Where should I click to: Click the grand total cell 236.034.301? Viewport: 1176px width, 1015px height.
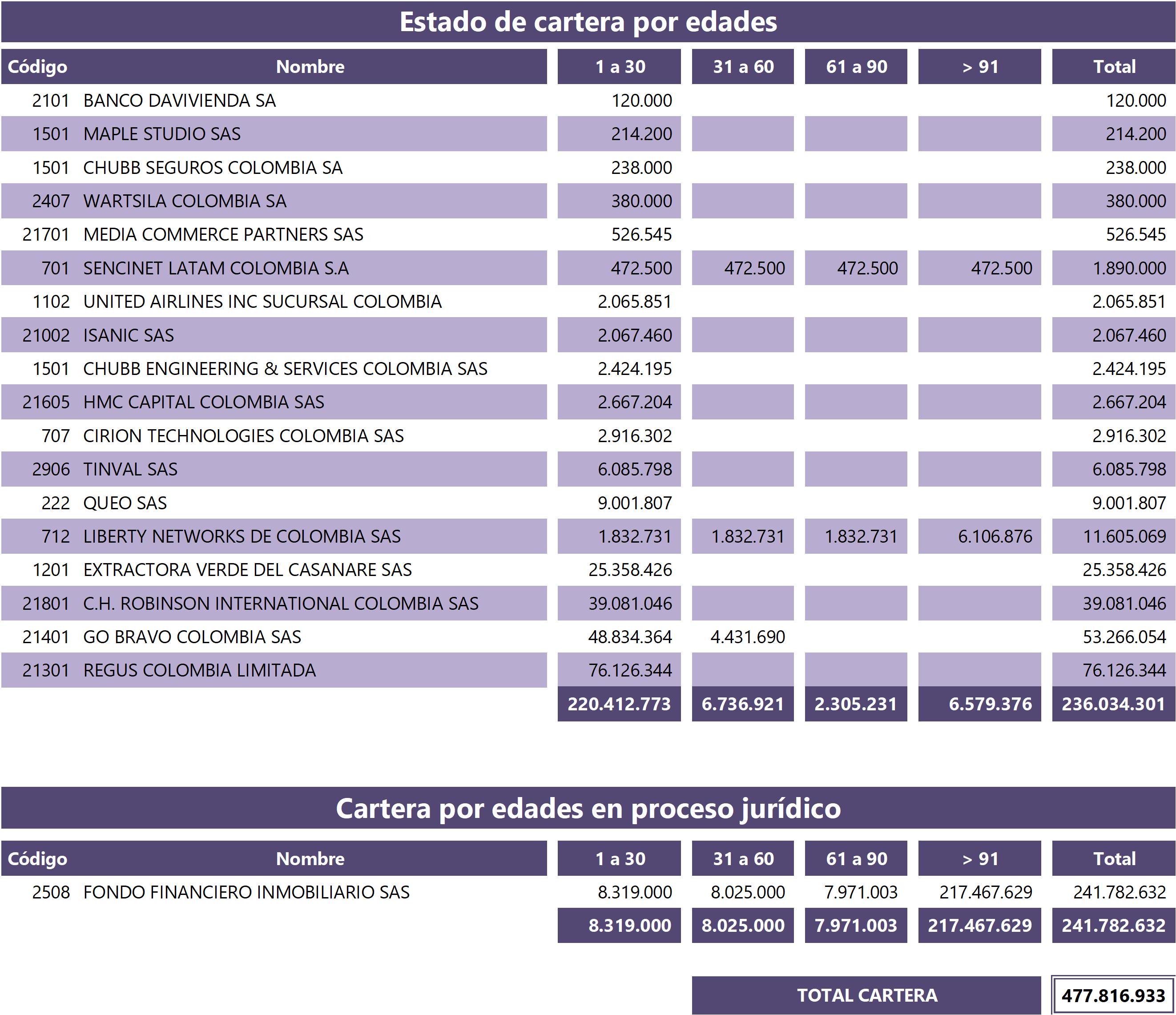click(x=1113, y=704)
